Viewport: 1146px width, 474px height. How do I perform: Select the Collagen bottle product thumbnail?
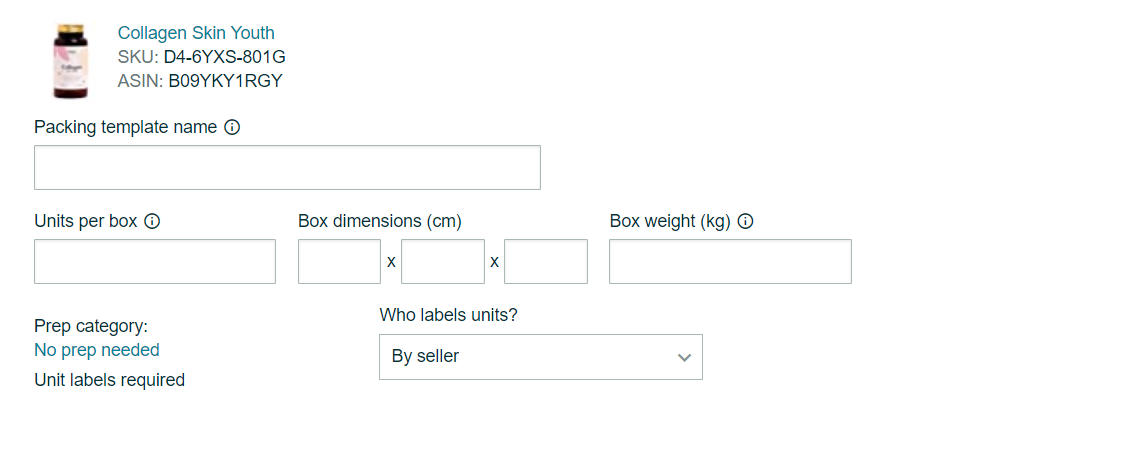click(70, 61)
